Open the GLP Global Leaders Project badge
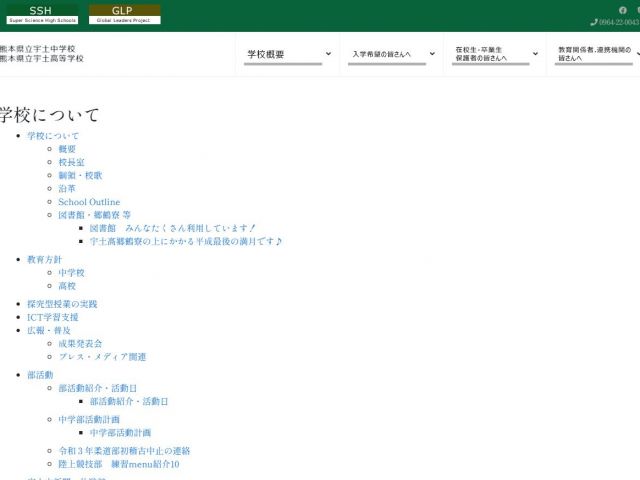Viewport: 640px width, 480px height. pos(124,14)
